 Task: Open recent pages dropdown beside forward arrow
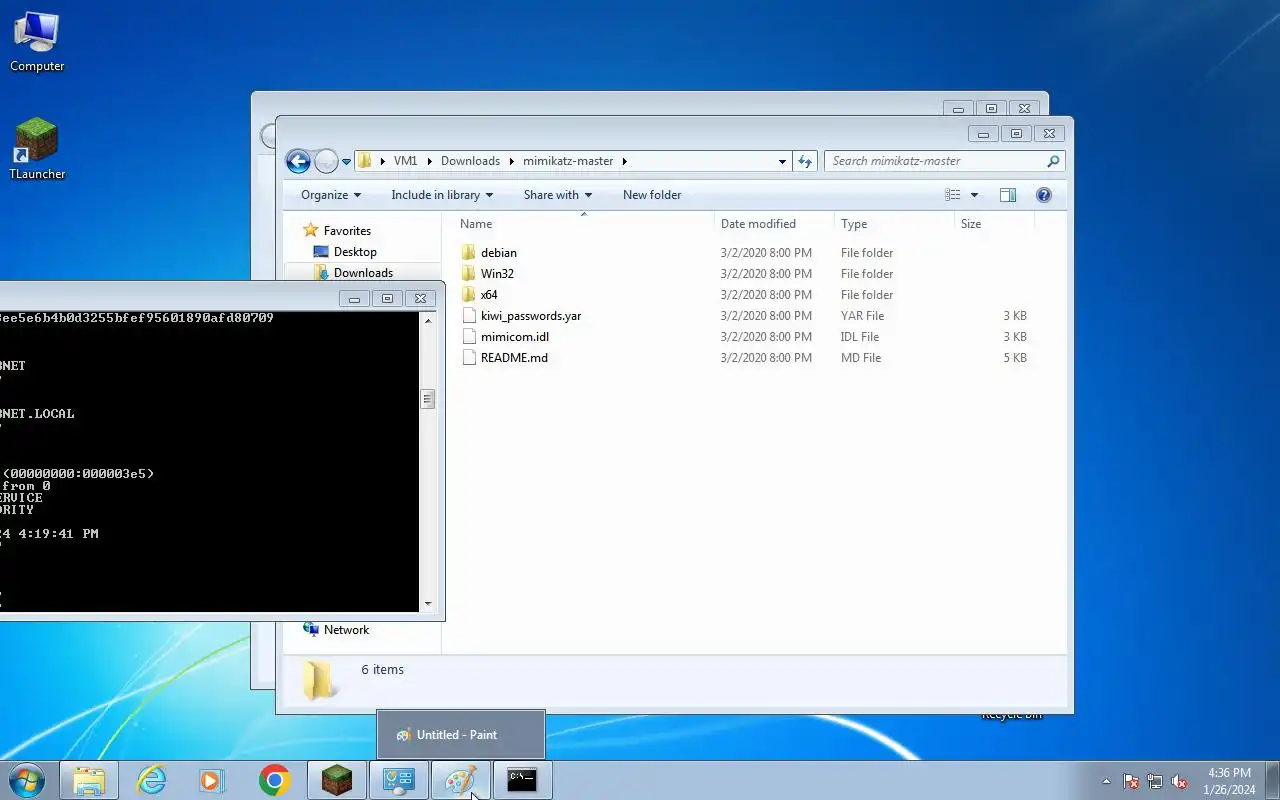pyautogui.click(x=346, y=162)
